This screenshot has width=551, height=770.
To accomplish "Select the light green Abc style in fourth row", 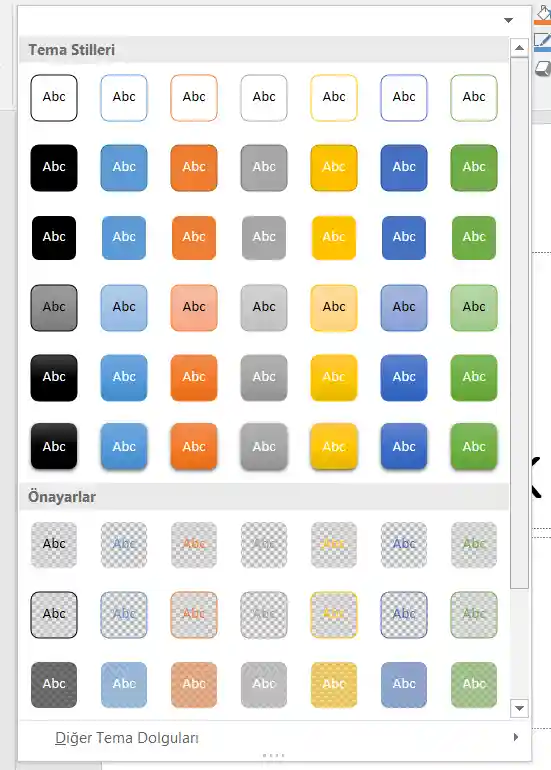I will coord(474,307).
